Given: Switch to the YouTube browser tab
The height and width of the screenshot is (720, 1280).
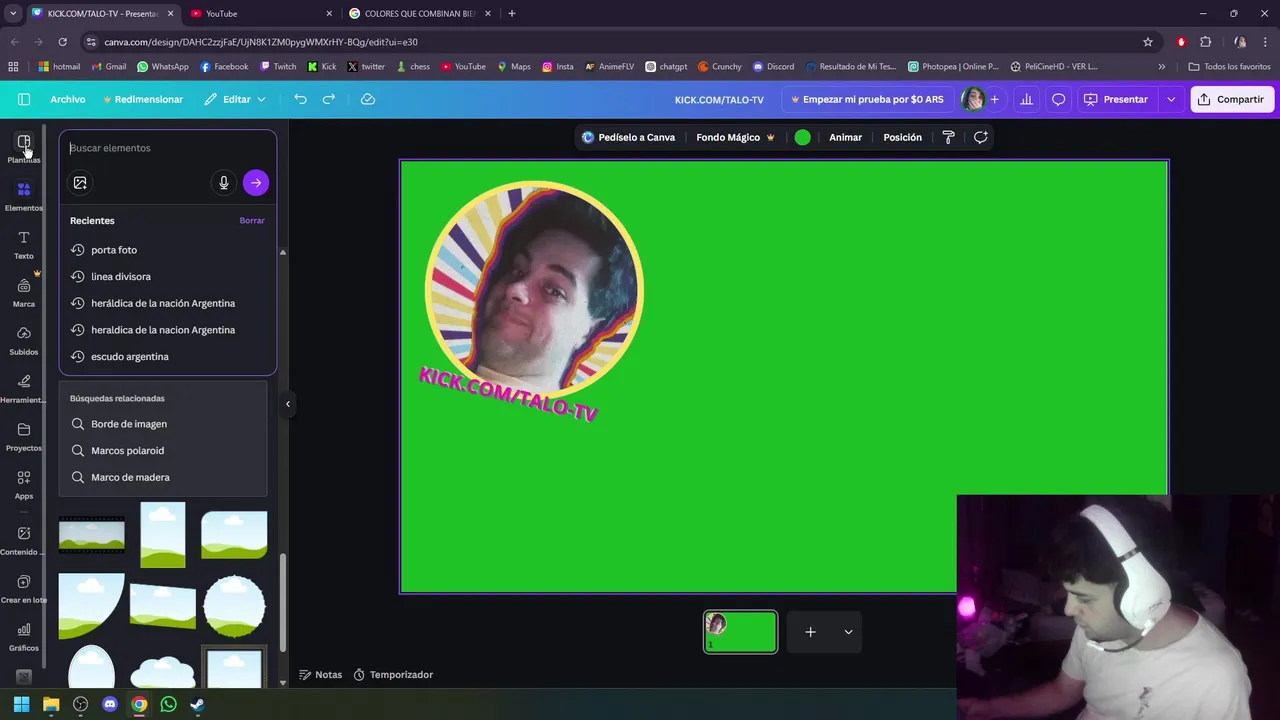Looking at the screenshot, I should (261, 13).
